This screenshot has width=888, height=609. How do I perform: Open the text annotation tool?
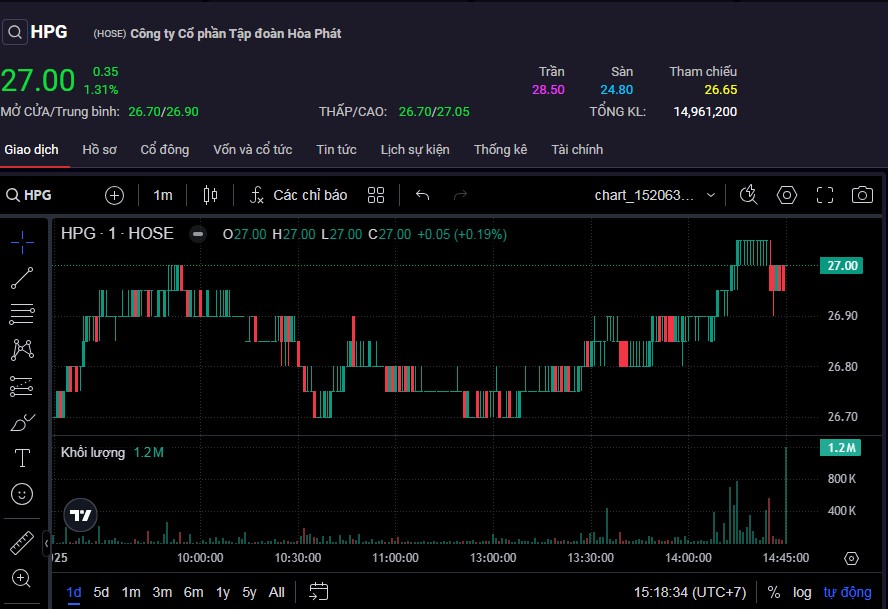click(22, 458)
